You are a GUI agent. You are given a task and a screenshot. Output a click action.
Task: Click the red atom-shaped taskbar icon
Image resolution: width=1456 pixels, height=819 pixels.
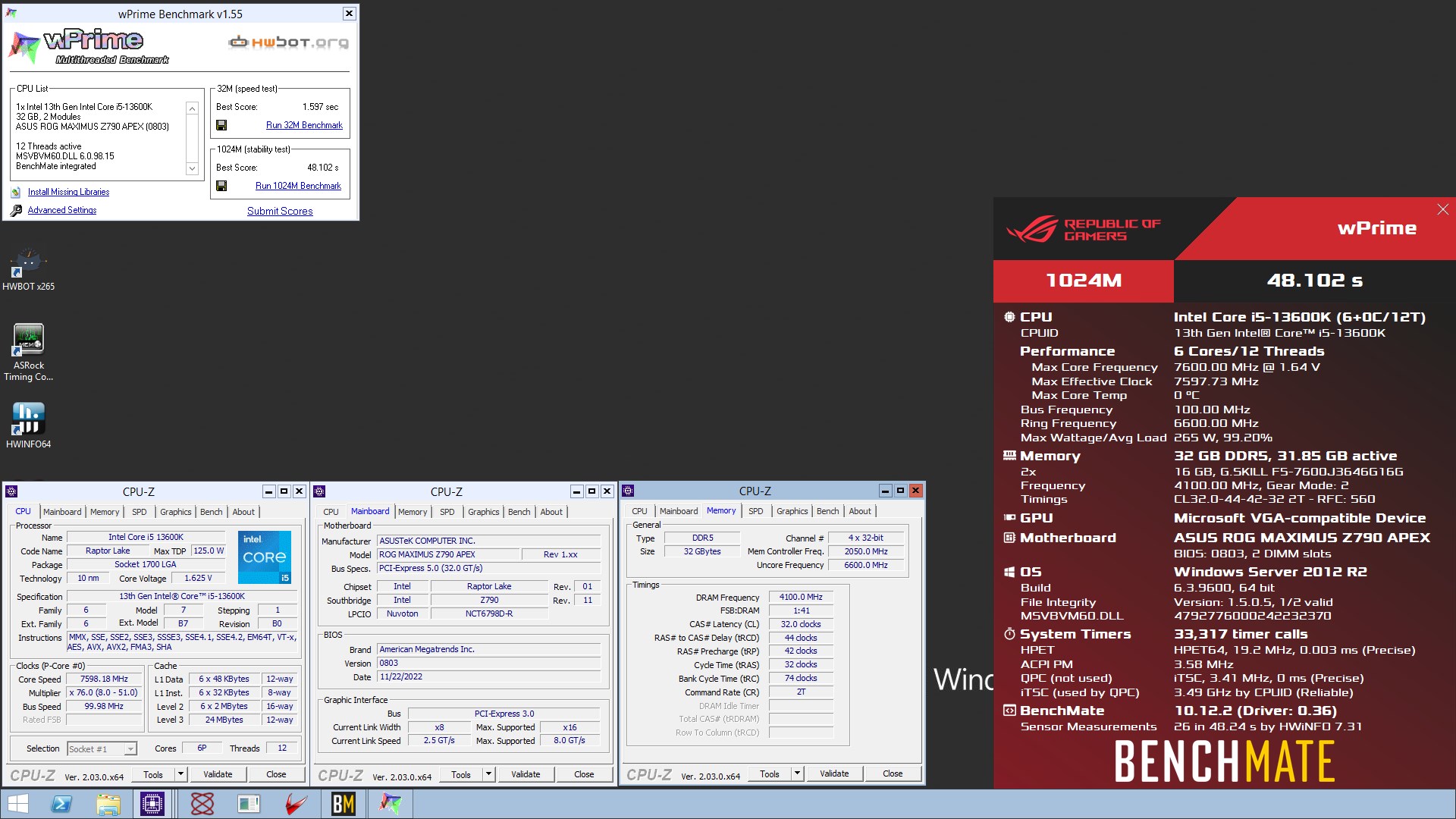pos(202,804)
